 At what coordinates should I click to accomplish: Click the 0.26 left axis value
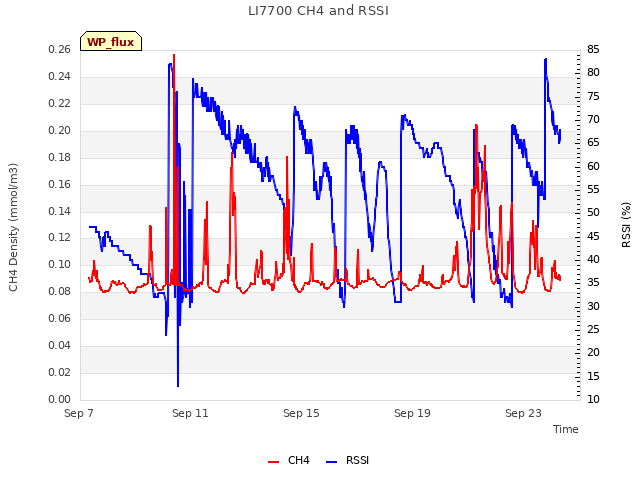pyautogui.click(x=60, y=49)
